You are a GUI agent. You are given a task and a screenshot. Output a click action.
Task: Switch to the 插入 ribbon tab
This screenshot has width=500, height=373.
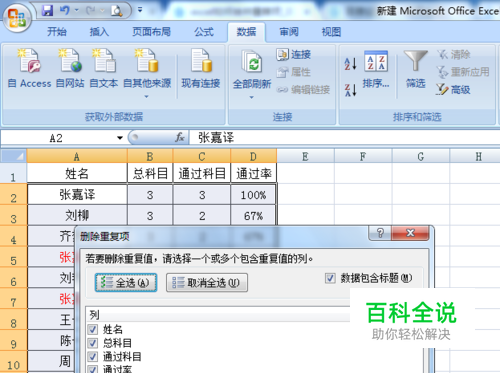click(99, 32)
